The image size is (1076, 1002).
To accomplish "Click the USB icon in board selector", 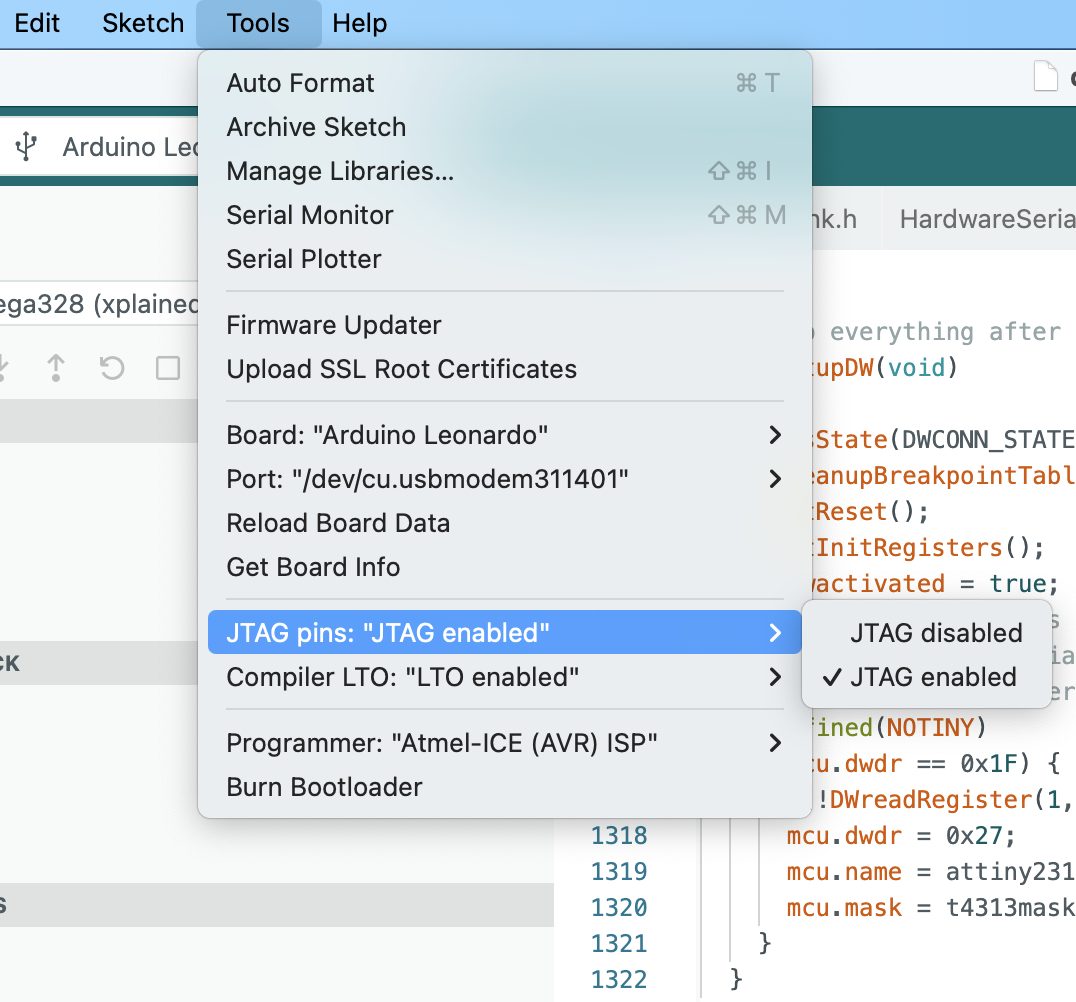I will [26, 146].
